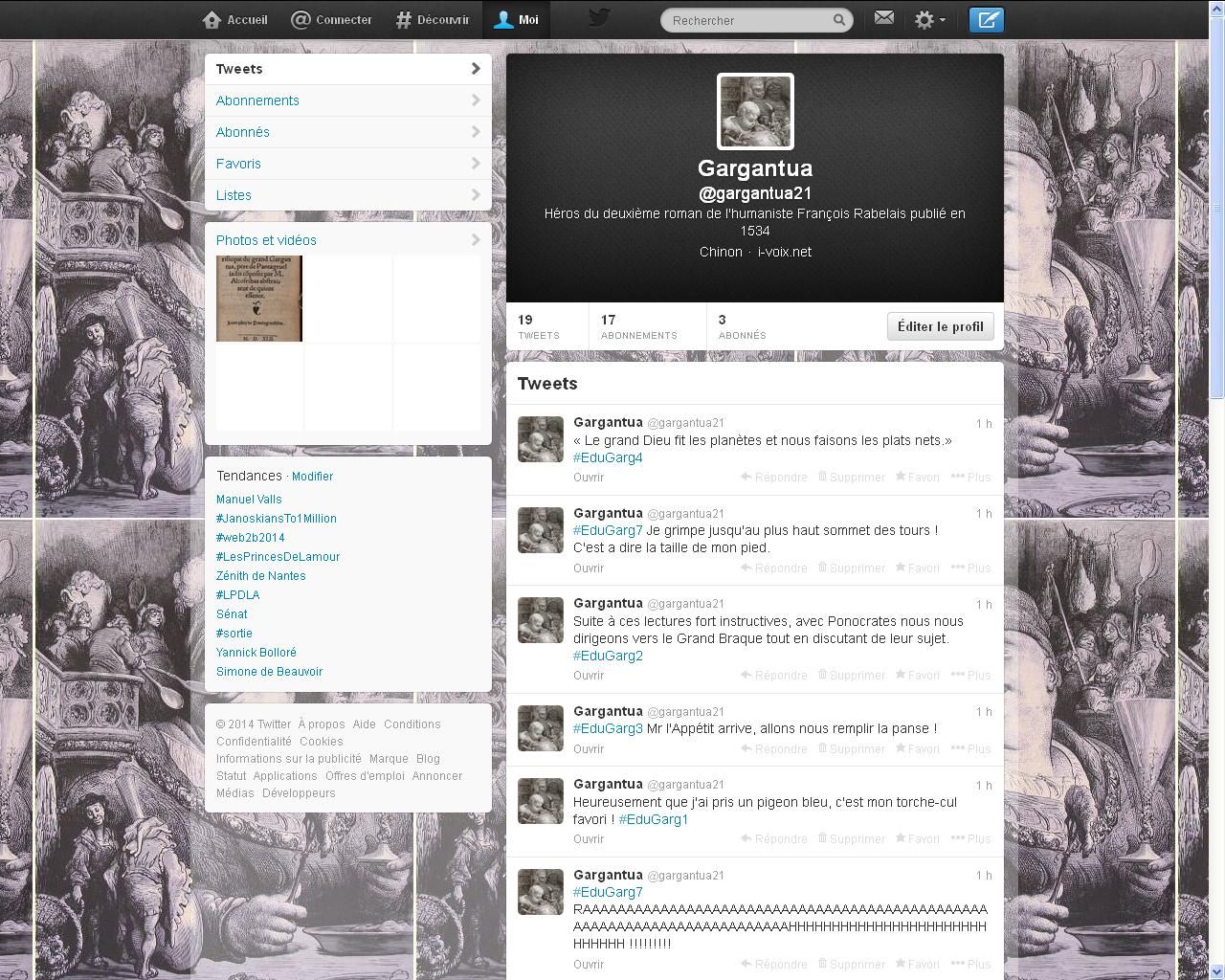Favorite the #EduGarg2 tweet
The height and width of the screenshot is (980, 1225).
[x=917, y=675]
